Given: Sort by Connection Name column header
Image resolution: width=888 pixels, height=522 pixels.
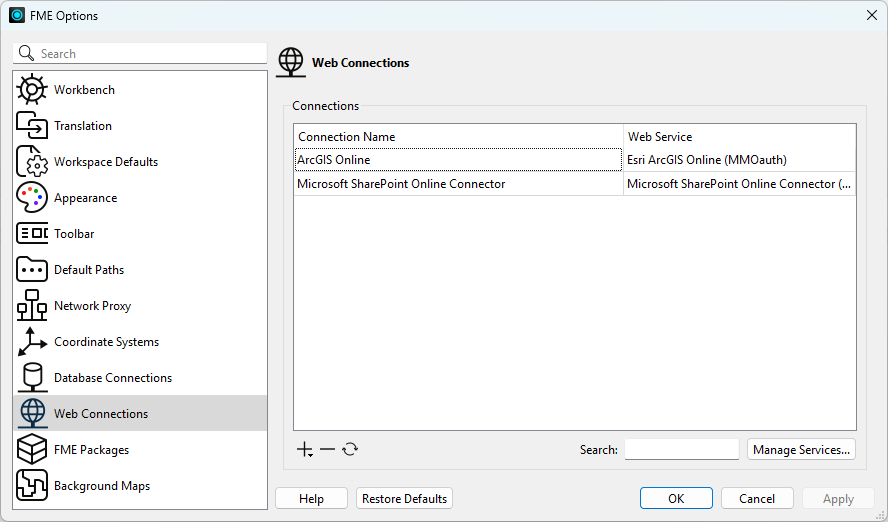Looking at the screenshot, I should point(459,136).
